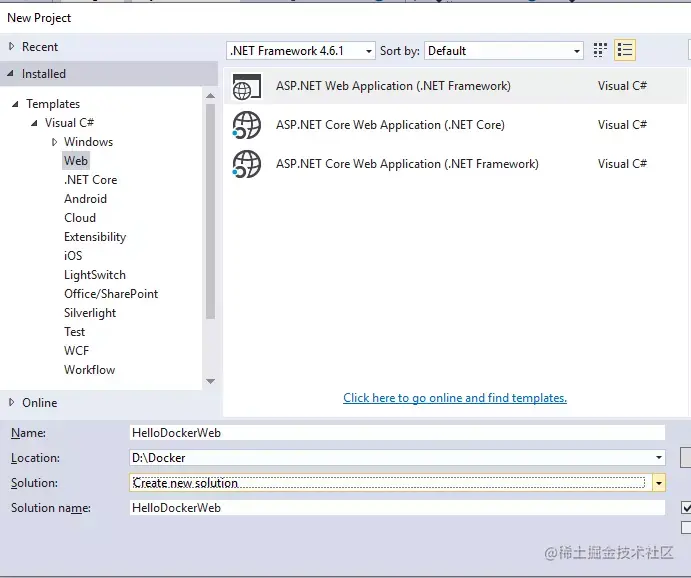Switch to small icons grid view

[600, 50]
